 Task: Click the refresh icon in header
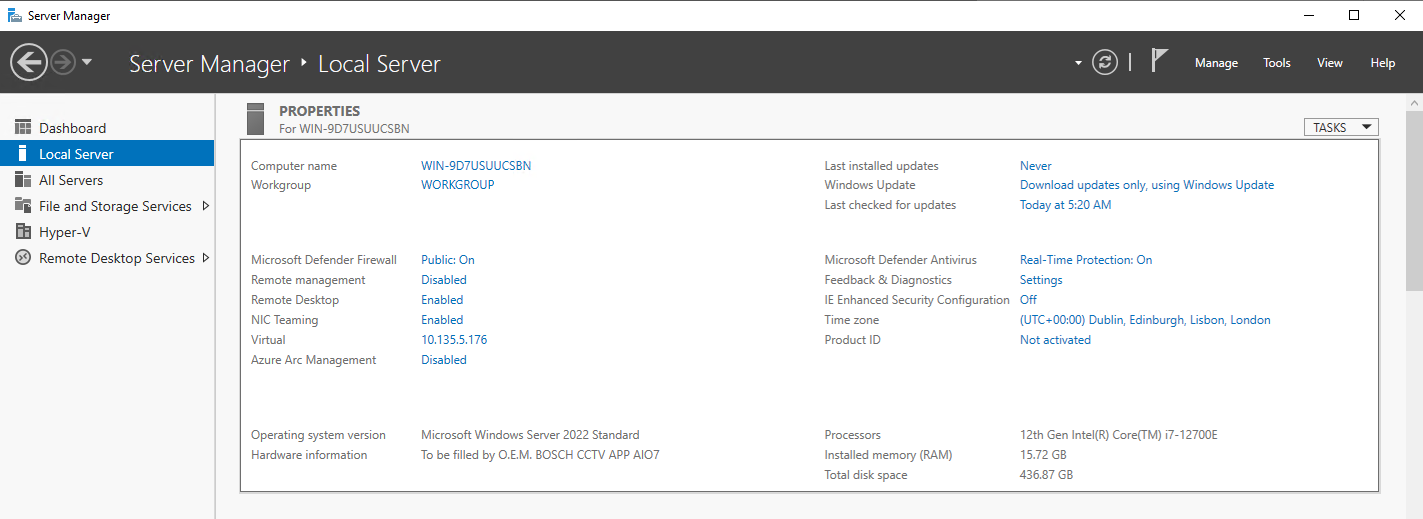click(1104, 62)
